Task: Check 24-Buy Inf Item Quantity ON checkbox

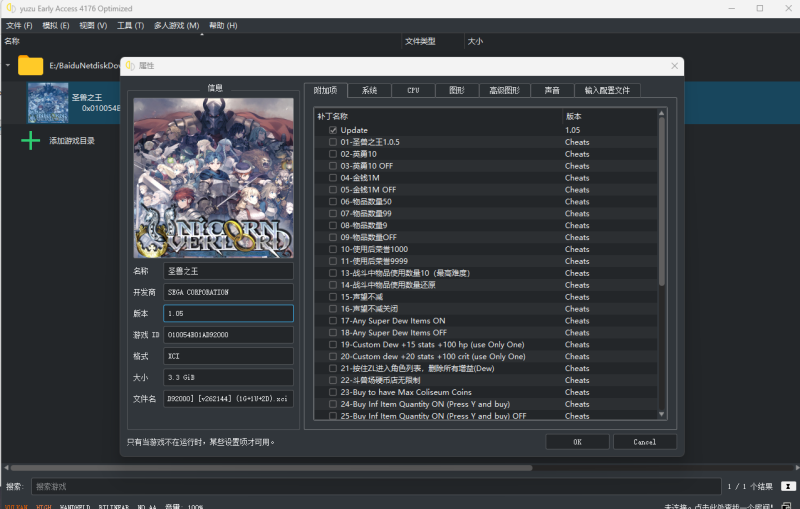Action: (x=333, y=404)
